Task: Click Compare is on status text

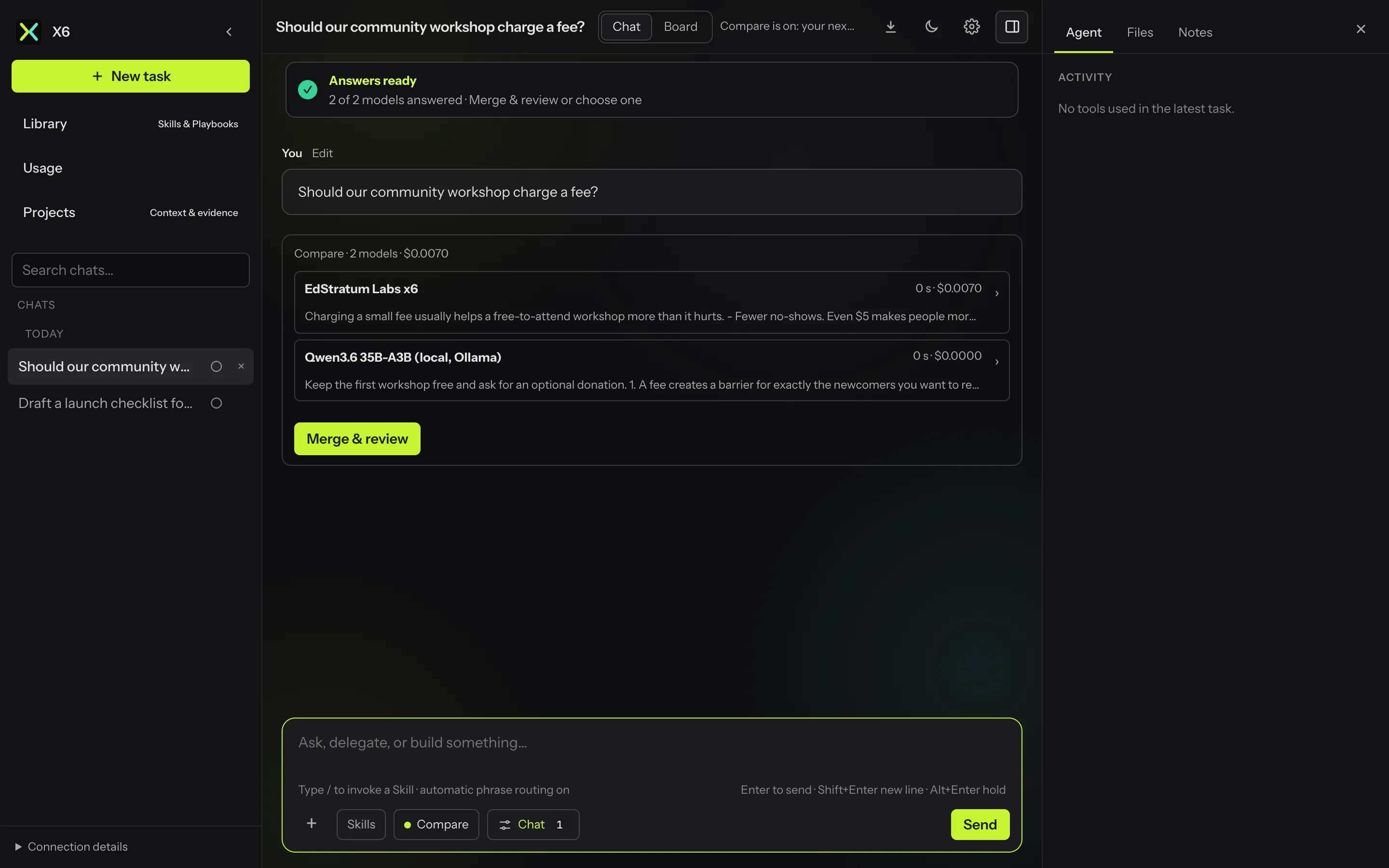Action: 788,27
